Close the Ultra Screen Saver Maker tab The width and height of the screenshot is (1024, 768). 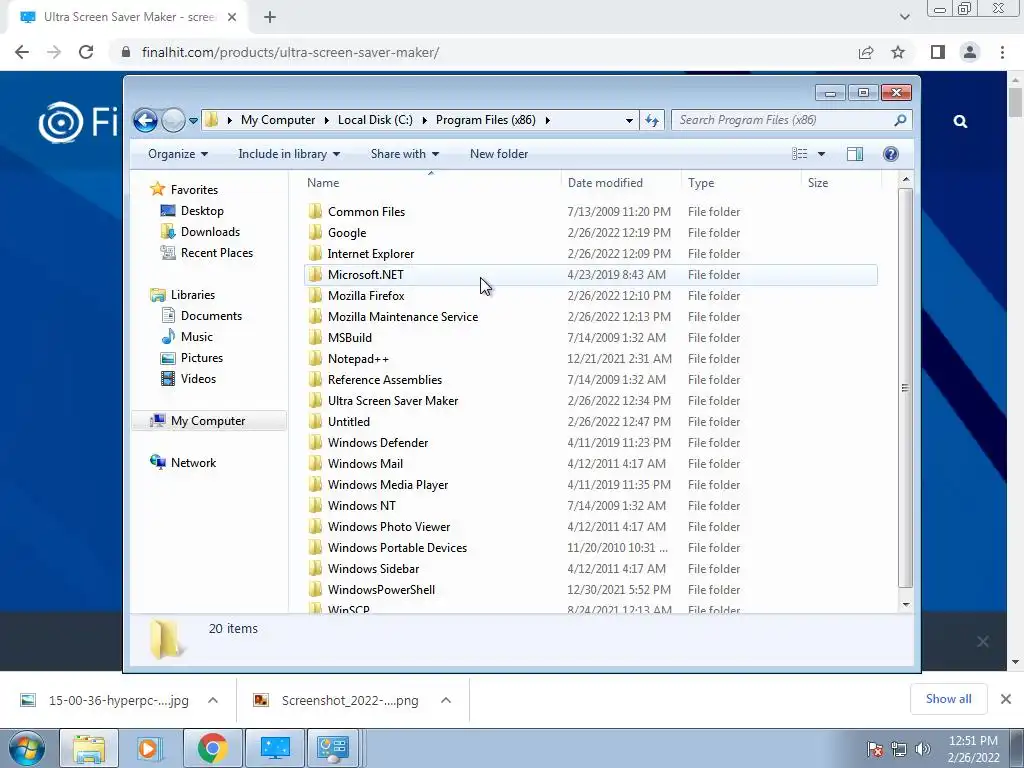232,18
